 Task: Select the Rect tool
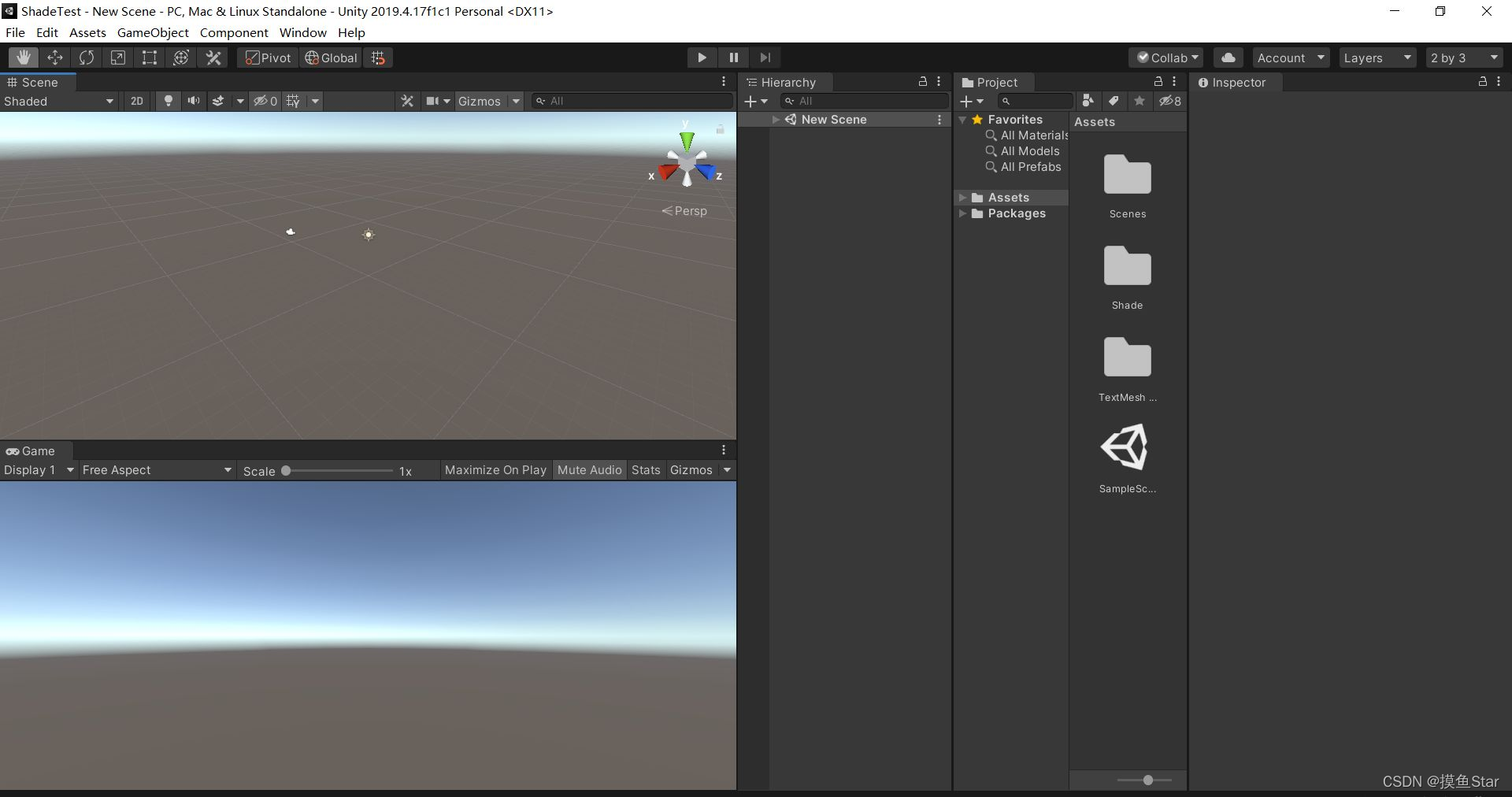pos(150,57)
